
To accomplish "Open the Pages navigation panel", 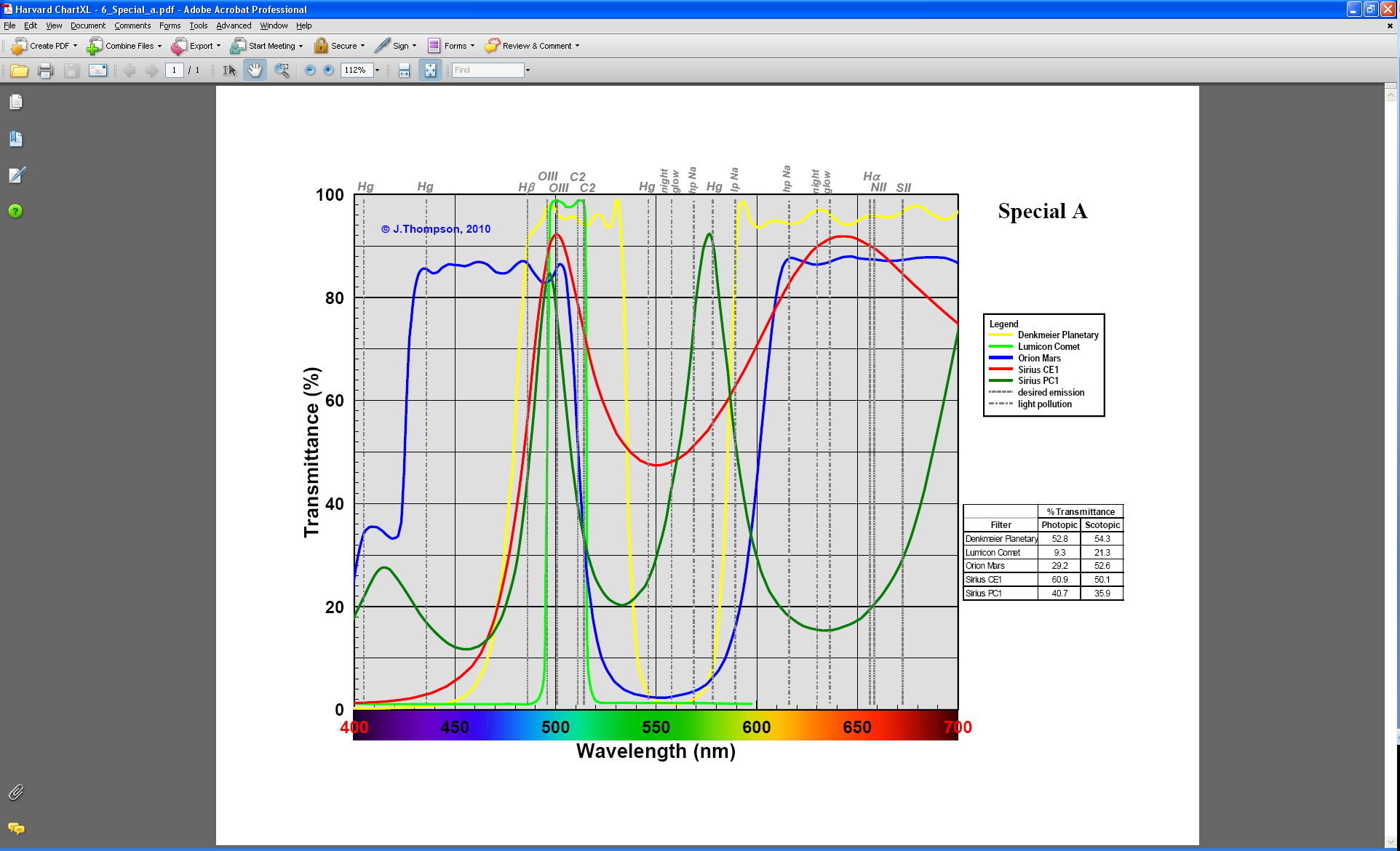I will (16, 102).
